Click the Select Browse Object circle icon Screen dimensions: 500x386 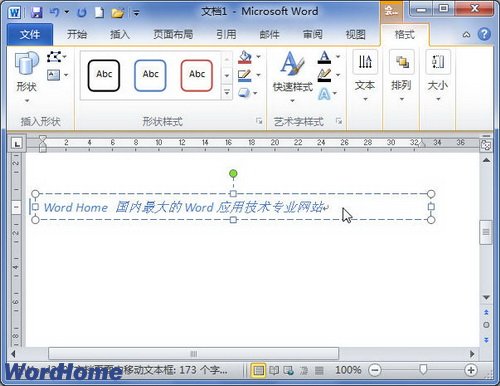click(486, 325)
